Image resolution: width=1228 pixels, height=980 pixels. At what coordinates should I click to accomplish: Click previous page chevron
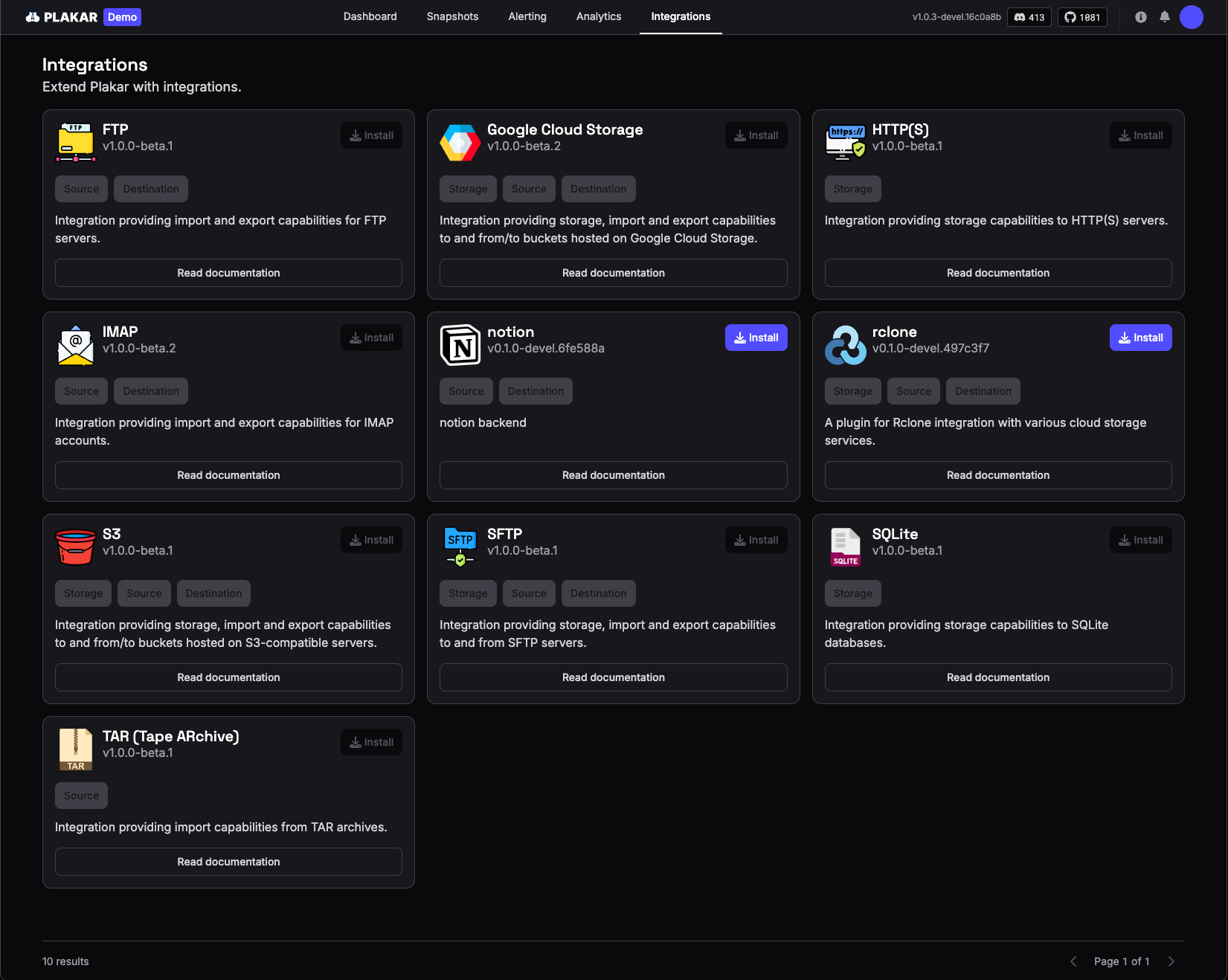pos(1073,961)
